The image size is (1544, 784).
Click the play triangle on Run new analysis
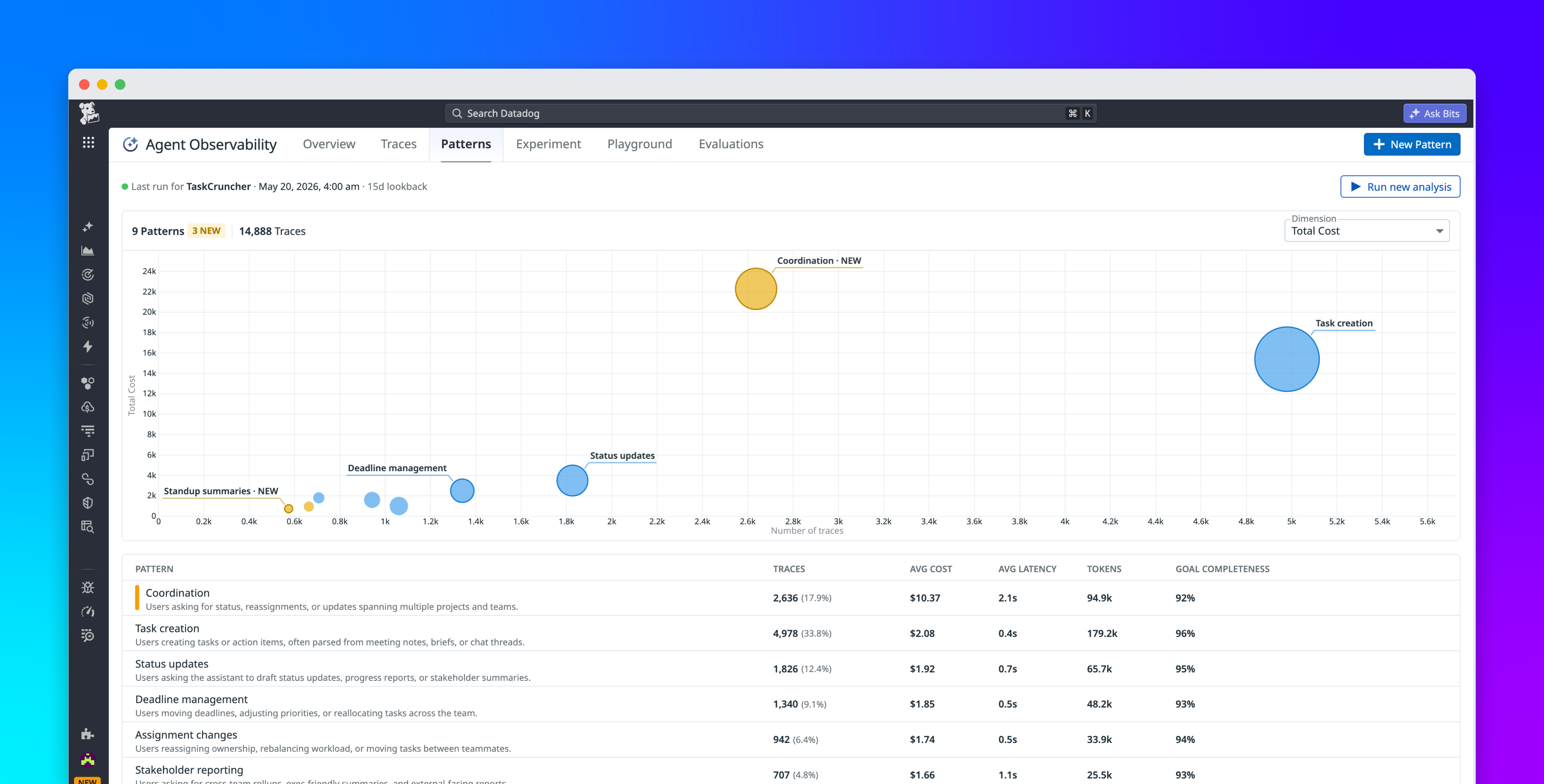(x=1356, y=186)
